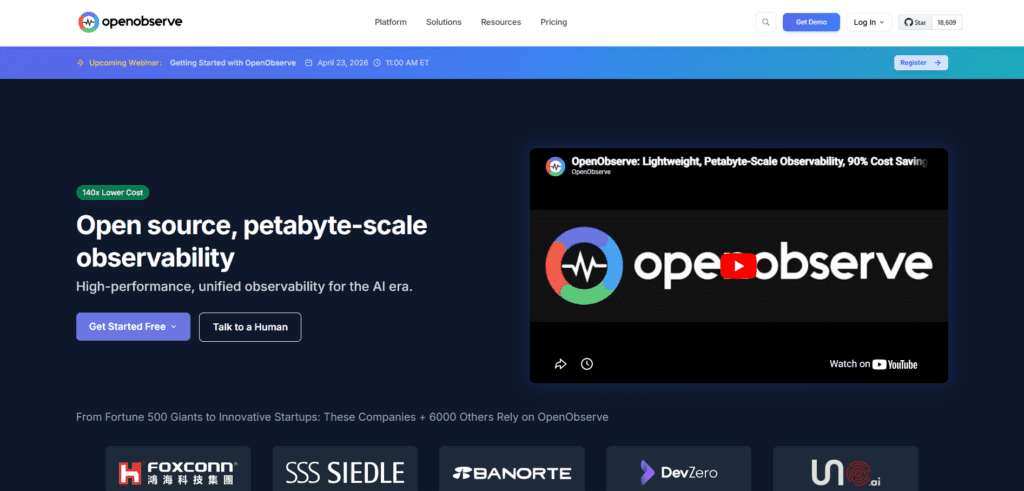Click the clock icon beside 11:00 AM ET
Image resolution: width=1024 pixels, height=491 pixels.
pyautogui.click(x=376, y=63)
